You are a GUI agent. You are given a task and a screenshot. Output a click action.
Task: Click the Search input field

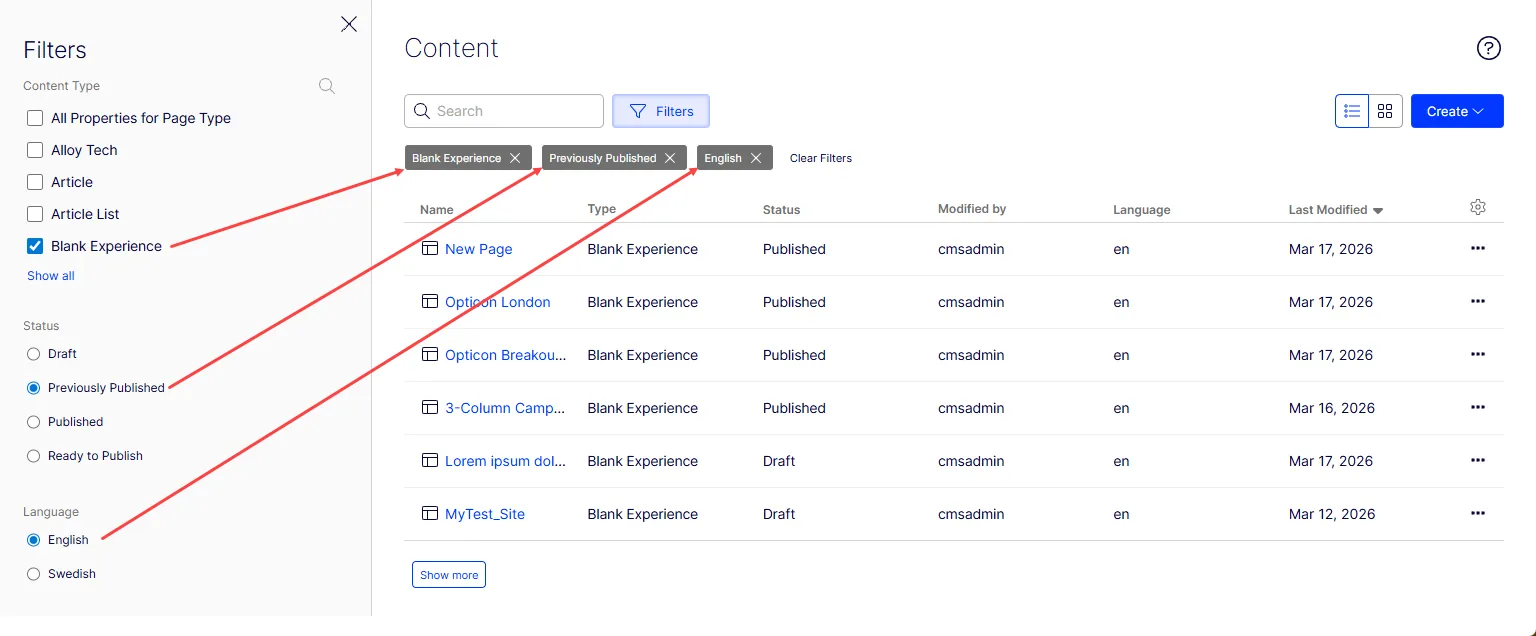(x=504, y=111)
